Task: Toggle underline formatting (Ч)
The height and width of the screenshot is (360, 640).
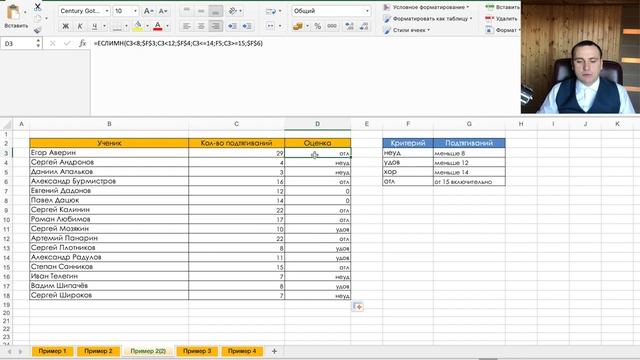Action: pyautogui.click(x=94, y=26)
